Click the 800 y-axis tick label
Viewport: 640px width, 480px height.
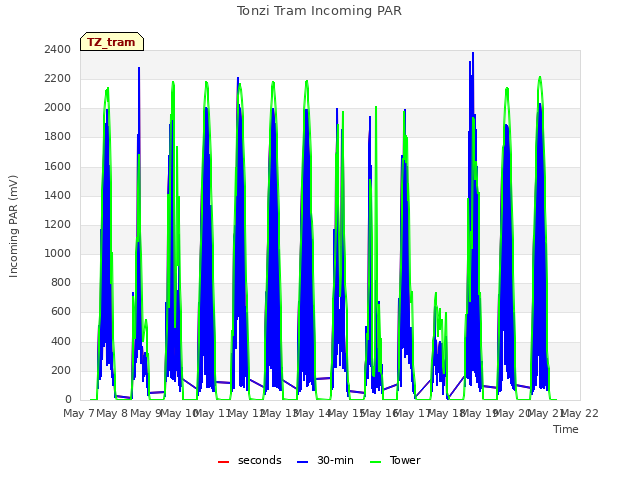61,282
